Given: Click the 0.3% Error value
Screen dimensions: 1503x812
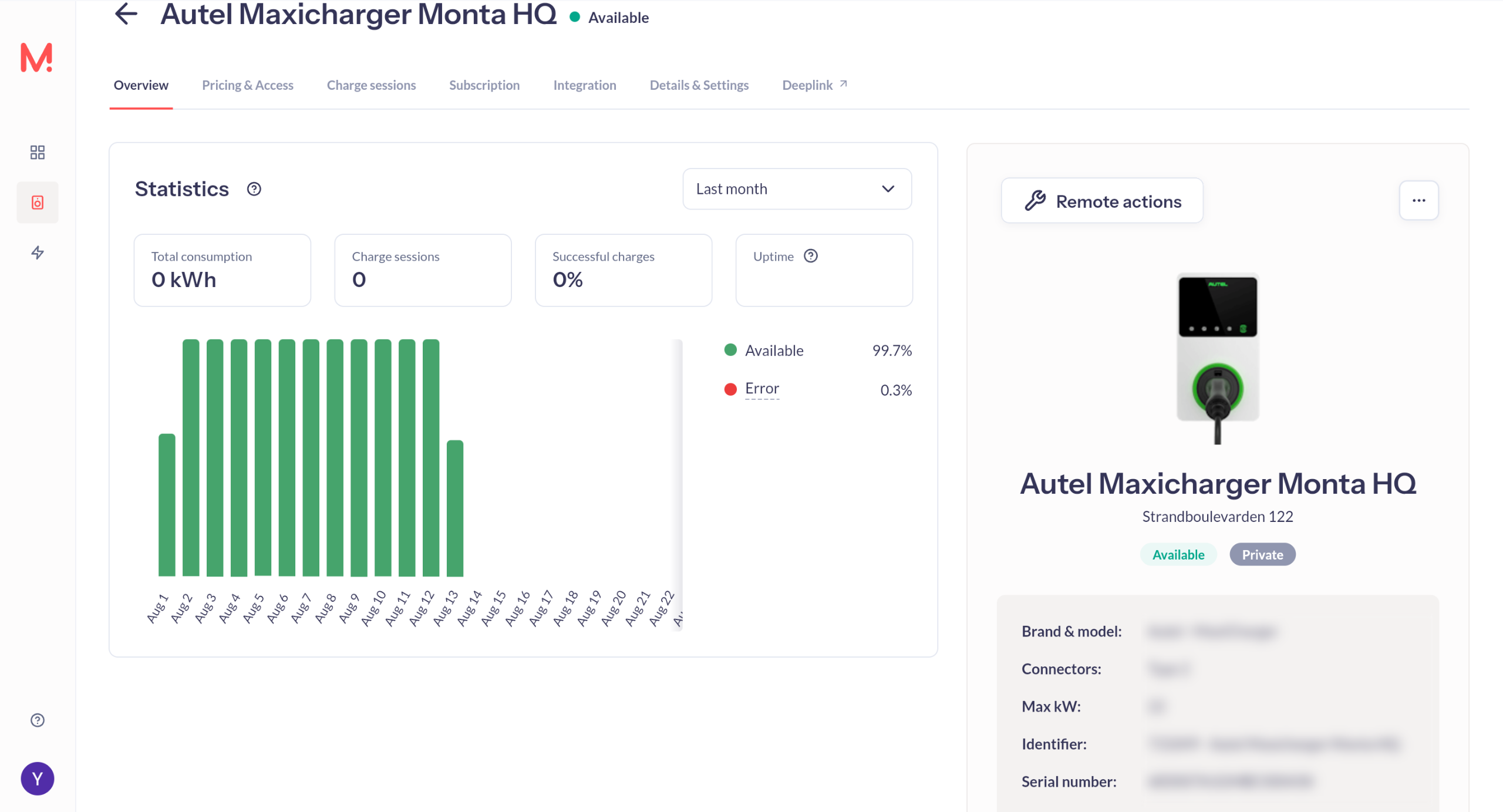Looking at the screenshot, I should click(x=896, y=390).
